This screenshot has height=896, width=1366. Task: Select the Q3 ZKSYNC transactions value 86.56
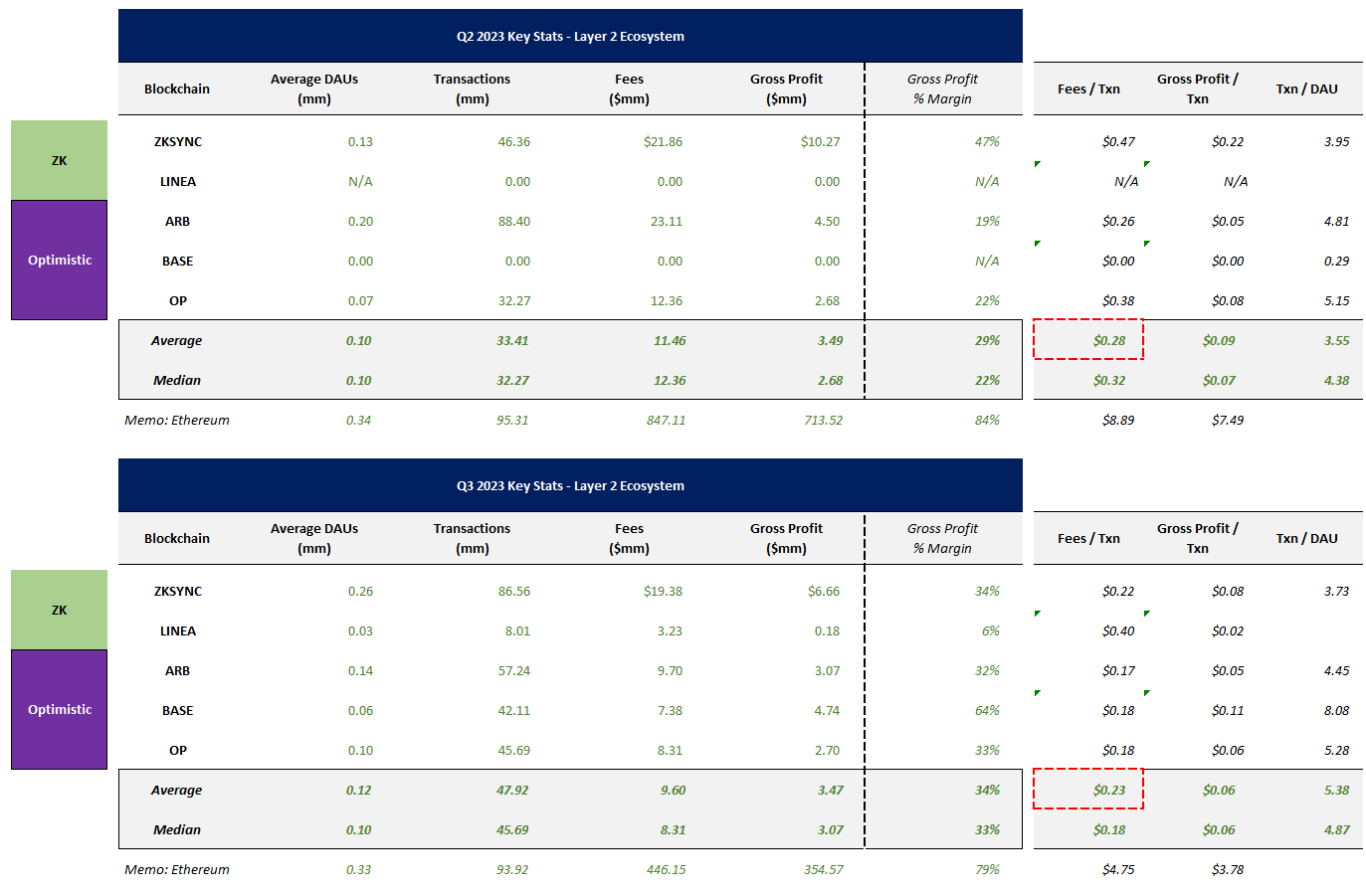tap(514, 591)
